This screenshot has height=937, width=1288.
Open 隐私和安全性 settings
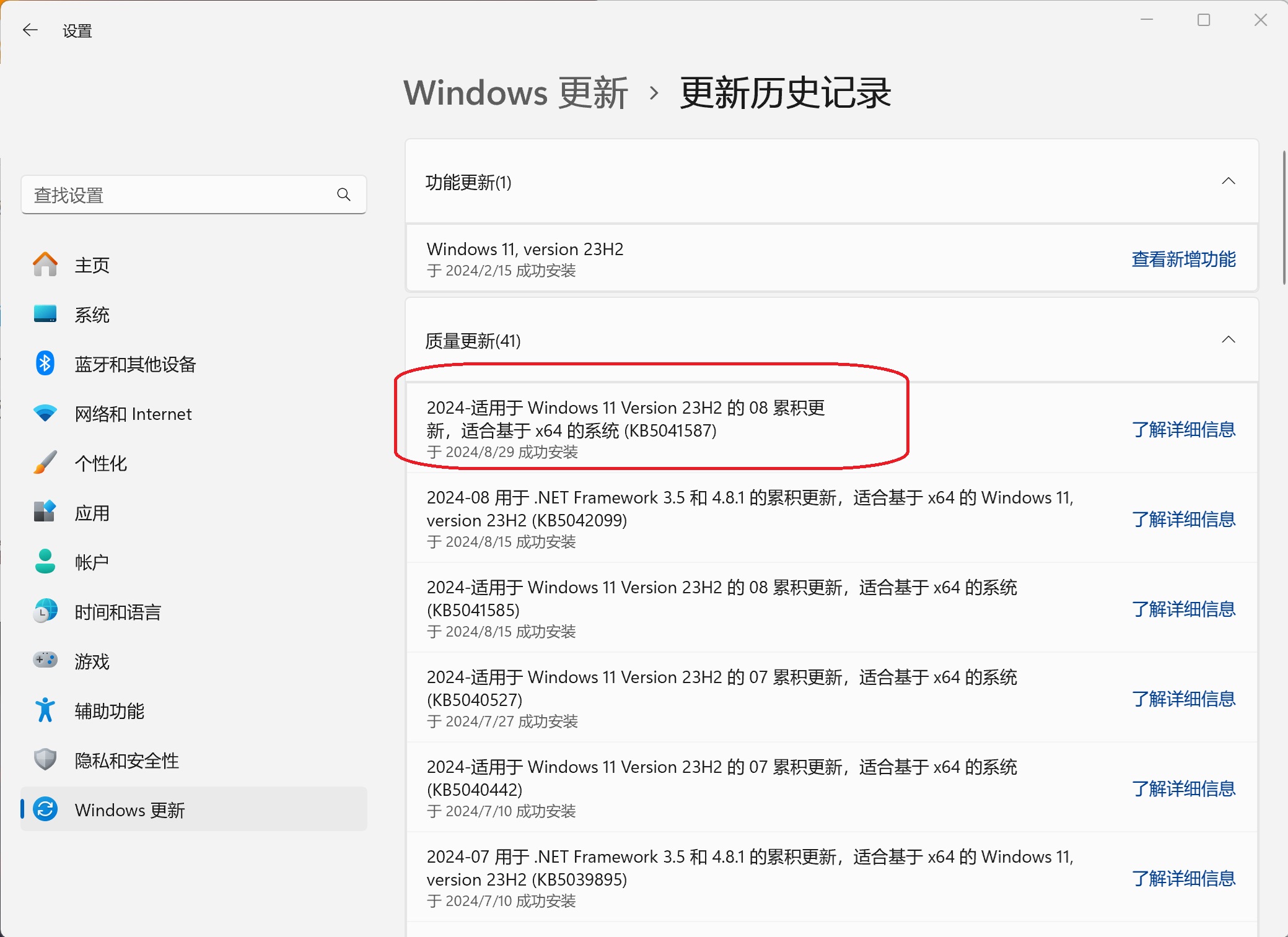(194, 760)
